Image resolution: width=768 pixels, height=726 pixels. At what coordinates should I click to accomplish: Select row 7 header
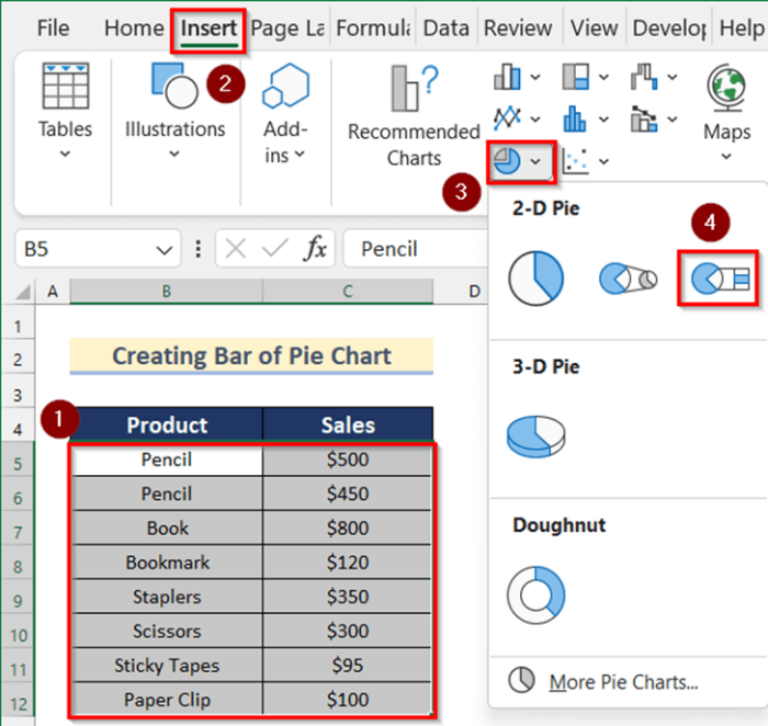18,532
